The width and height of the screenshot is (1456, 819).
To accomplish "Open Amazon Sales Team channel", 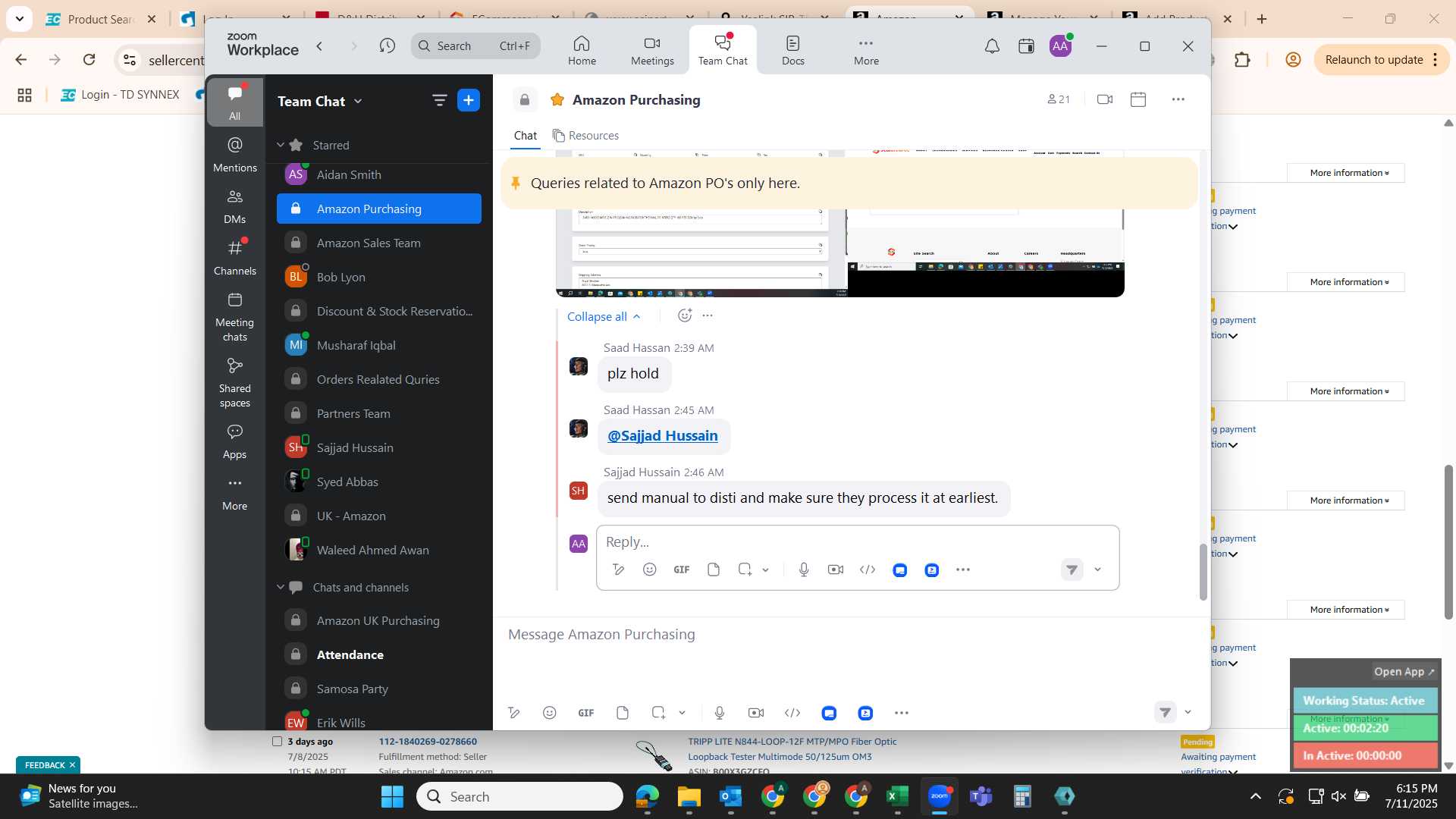I will pos(379,243).
